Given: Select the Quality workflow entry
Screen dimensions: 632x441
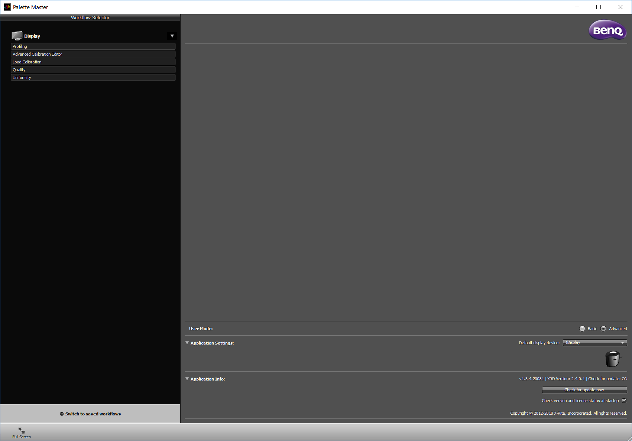Looking at the screenshot, I should 93,69.
